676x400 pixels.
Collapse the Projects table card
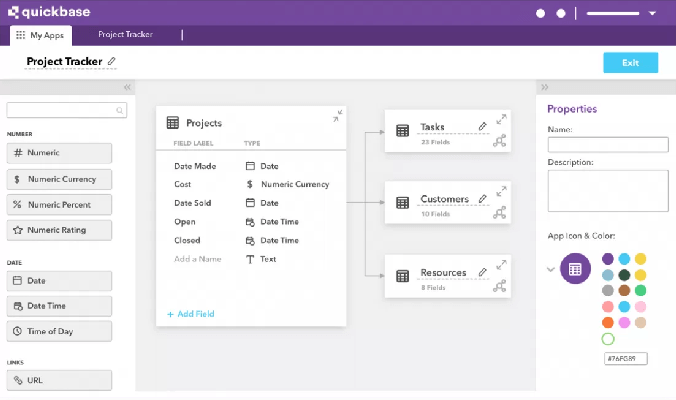[338, 116]
